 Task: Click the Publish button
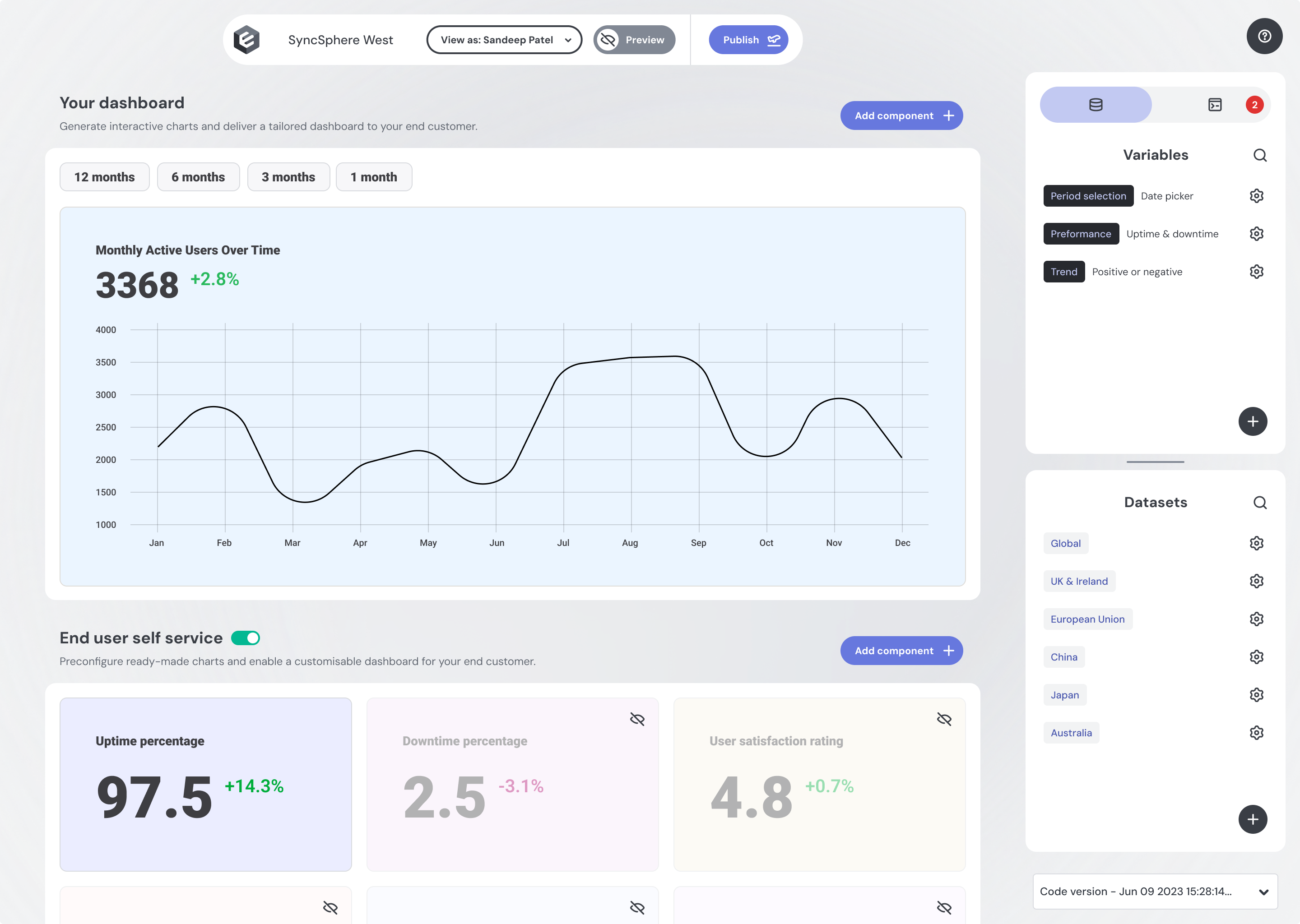[x=748, y=40]
